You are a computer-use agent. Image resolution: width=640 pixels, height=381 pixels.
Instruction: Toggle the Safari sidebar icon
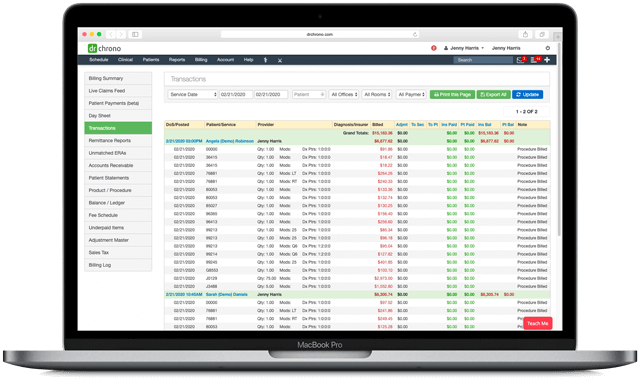coord(135,34)
